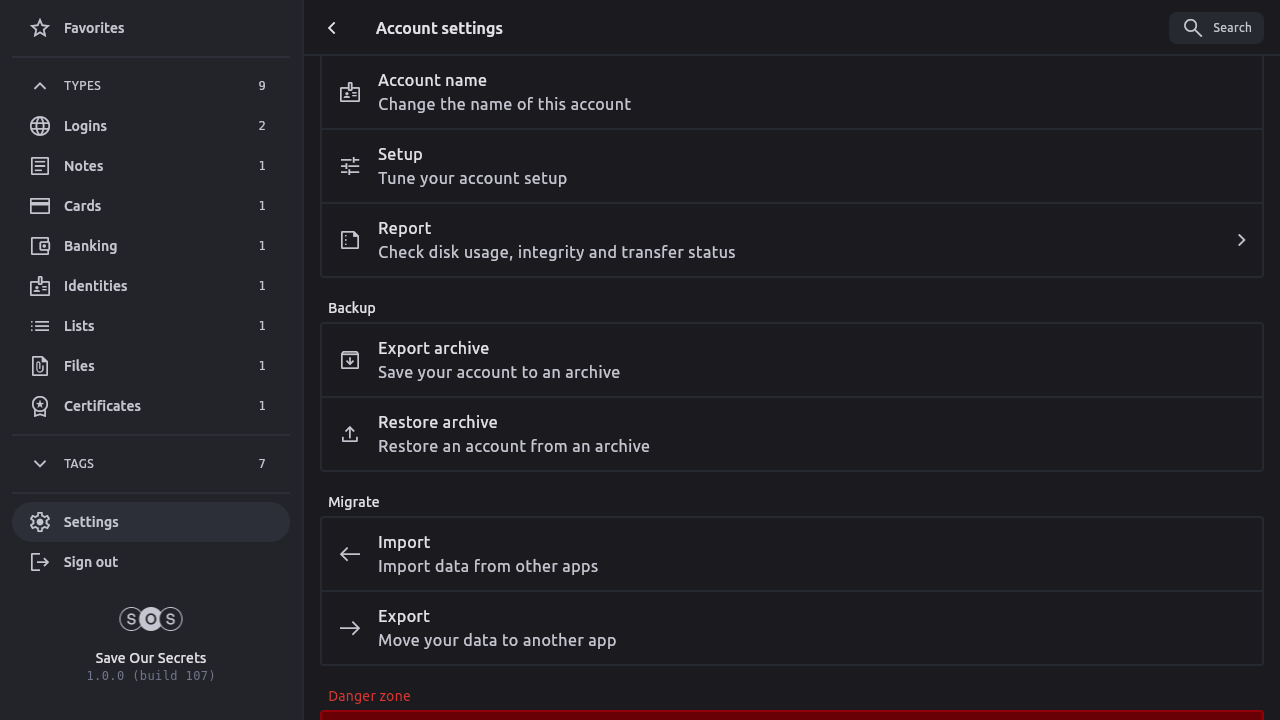This screenshot has width=1280, height=720.
Task: Open Report via its right chevron
Action: point(1241,240)
